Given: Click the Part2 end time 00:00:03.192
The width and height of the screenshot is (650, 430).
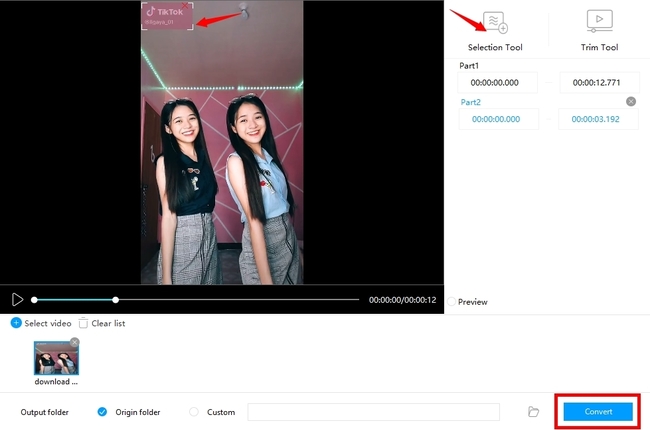Looking at the screenshot, I should (598, 119).
